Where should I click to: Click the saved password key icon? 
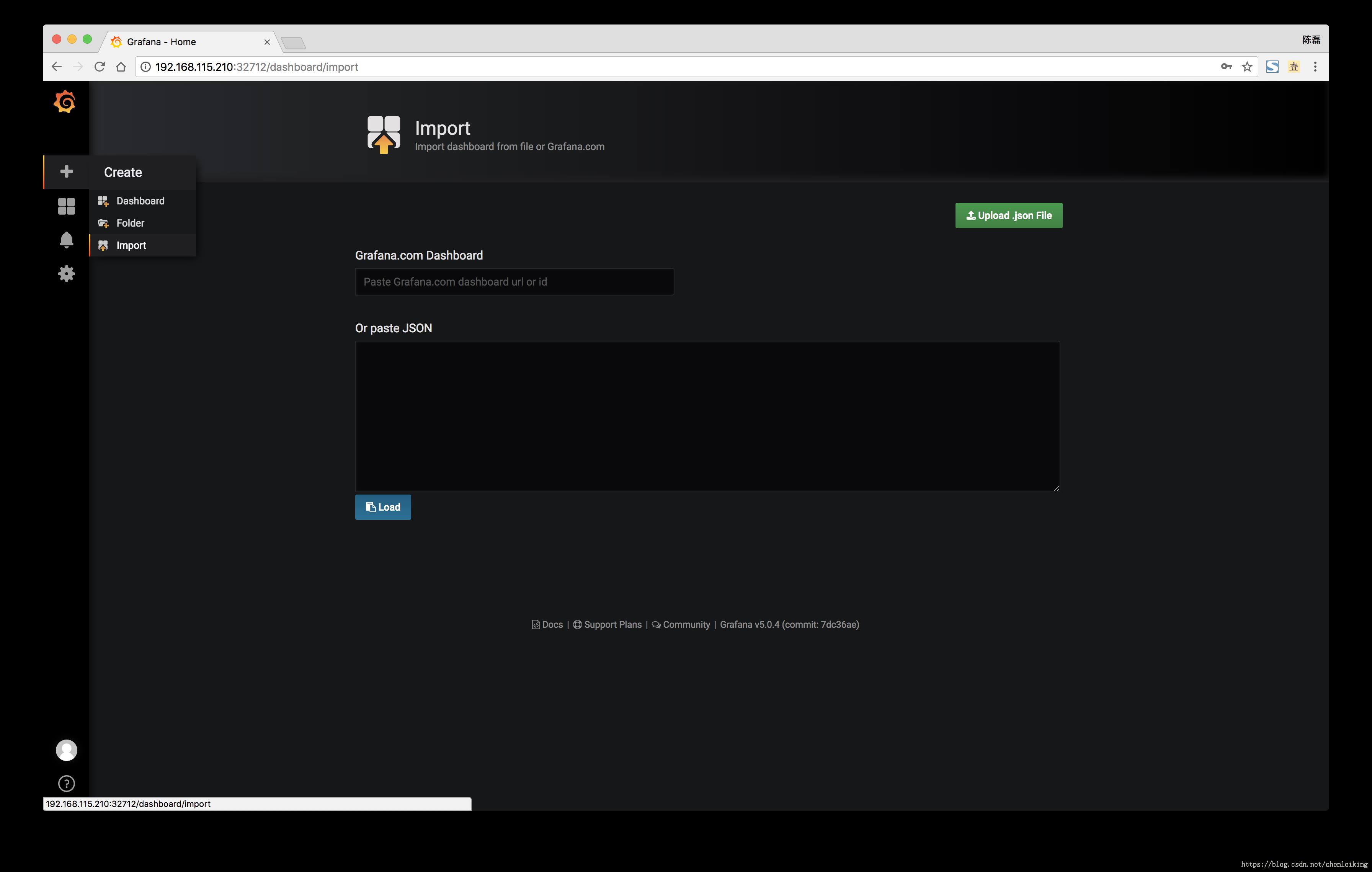(1226, 67)
